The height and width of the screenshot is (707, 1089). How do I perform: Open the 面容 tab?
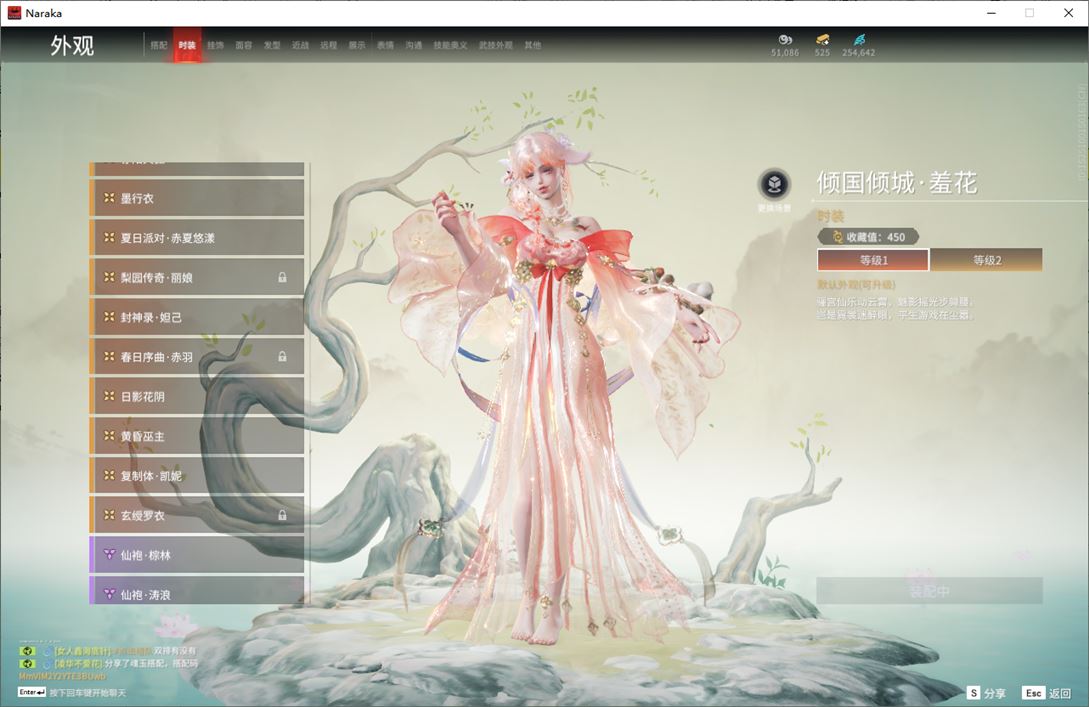[x=244, y=45]
